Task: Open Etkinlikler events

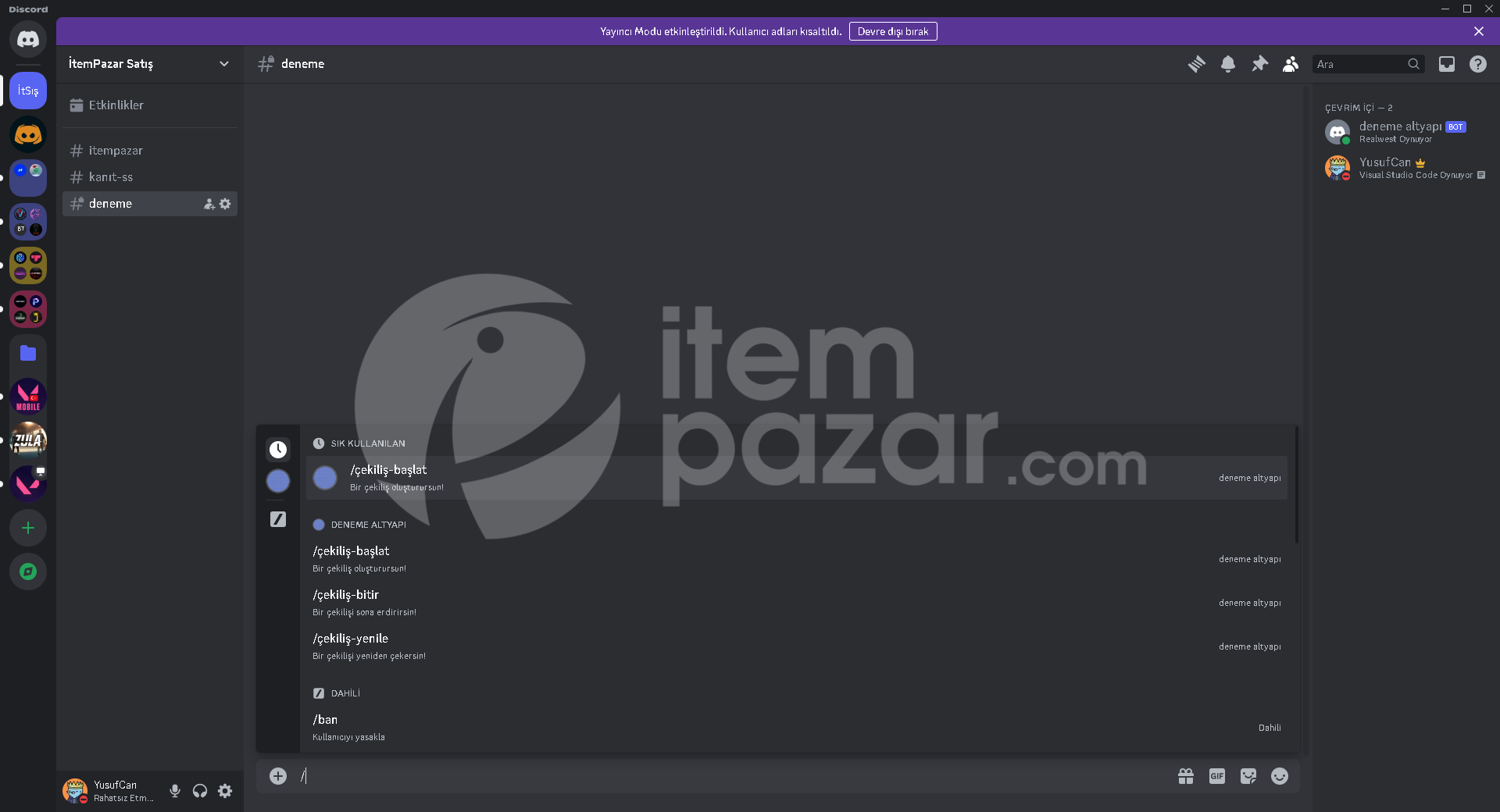Action: (149, 105)
